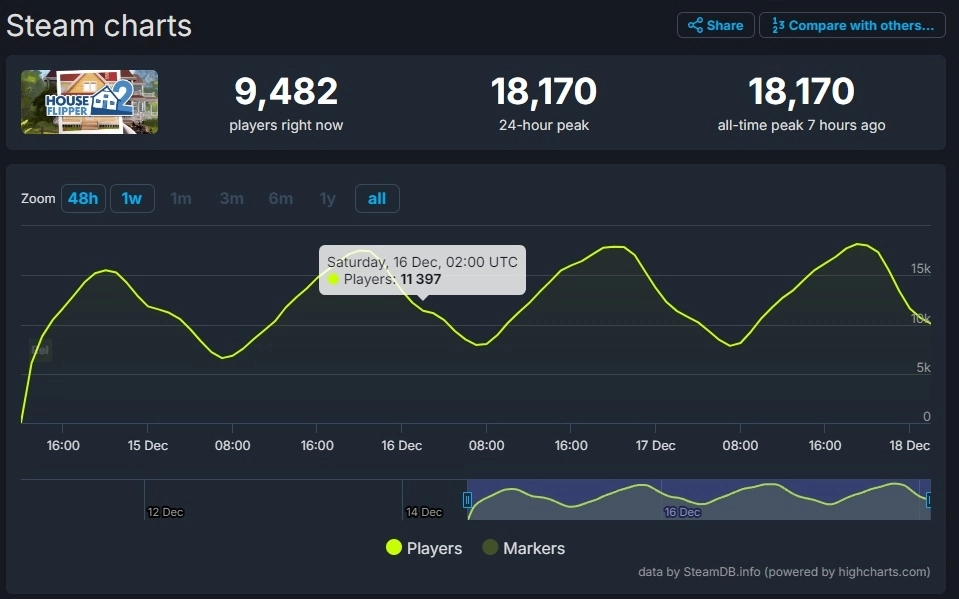The image size is (959, 599).
Task: Click the 18 Dec x-axis label
Action: click(909, 445)
